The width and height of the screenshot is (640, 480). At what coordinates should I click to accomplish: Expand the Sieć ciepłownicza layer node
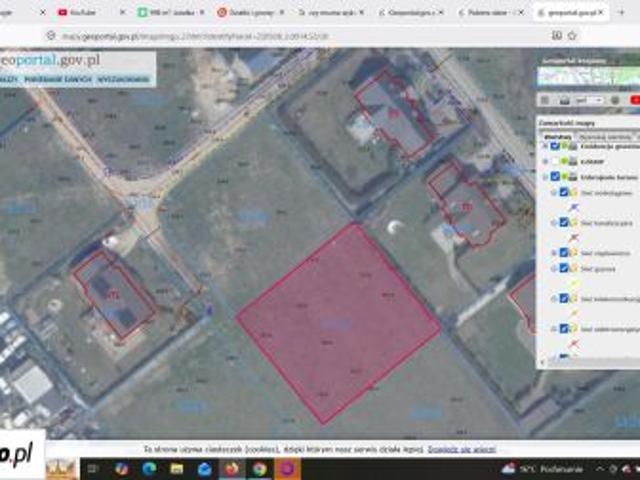point(554,253)
